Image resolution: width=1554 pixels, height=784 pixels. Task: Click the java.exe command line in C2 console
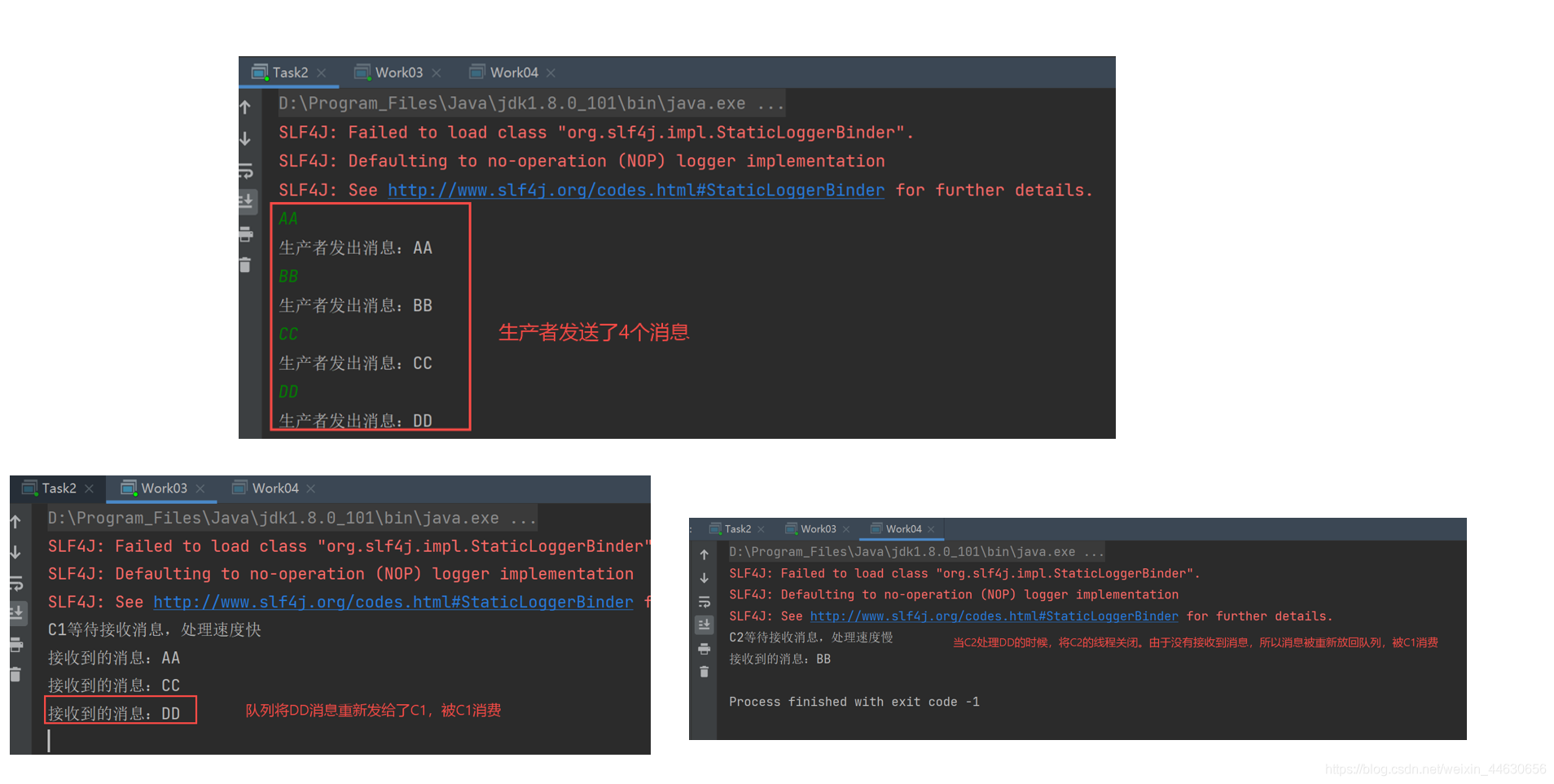(x=916, y=552)
